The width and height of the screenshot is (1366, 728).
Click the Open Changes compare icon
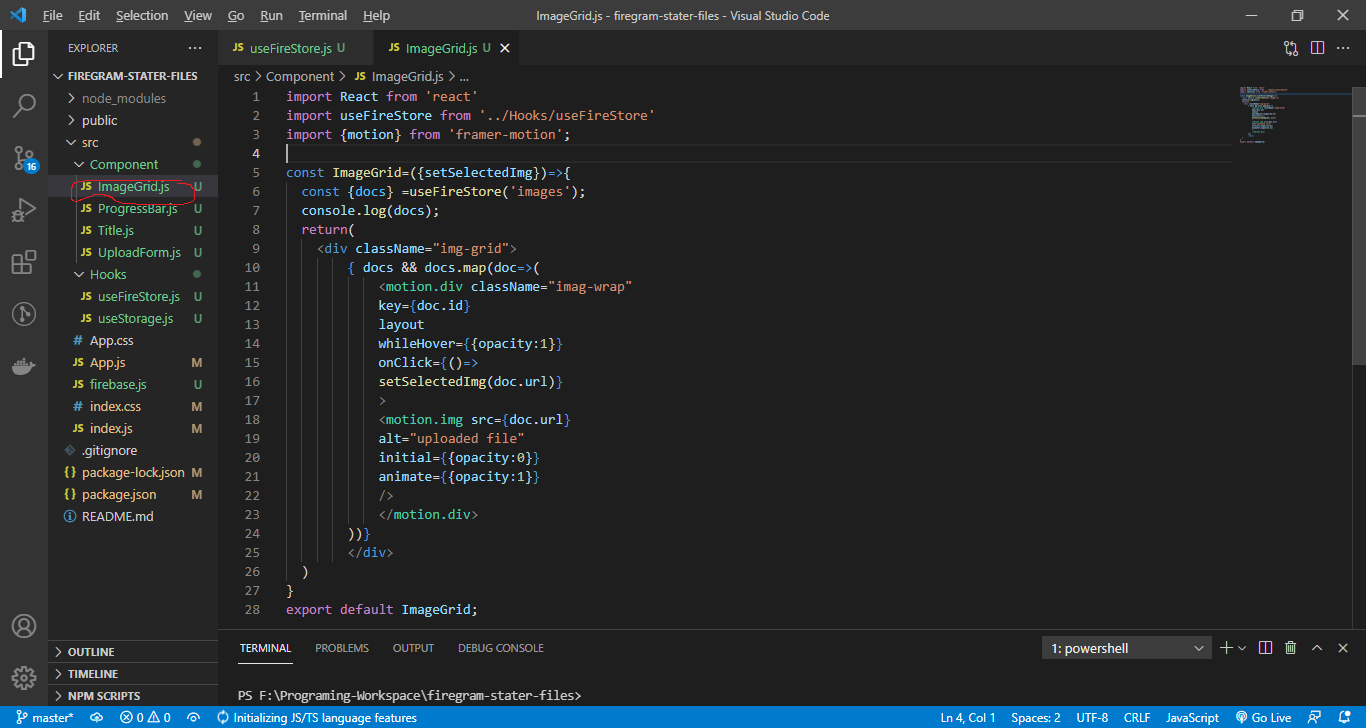coord(1291,48)
